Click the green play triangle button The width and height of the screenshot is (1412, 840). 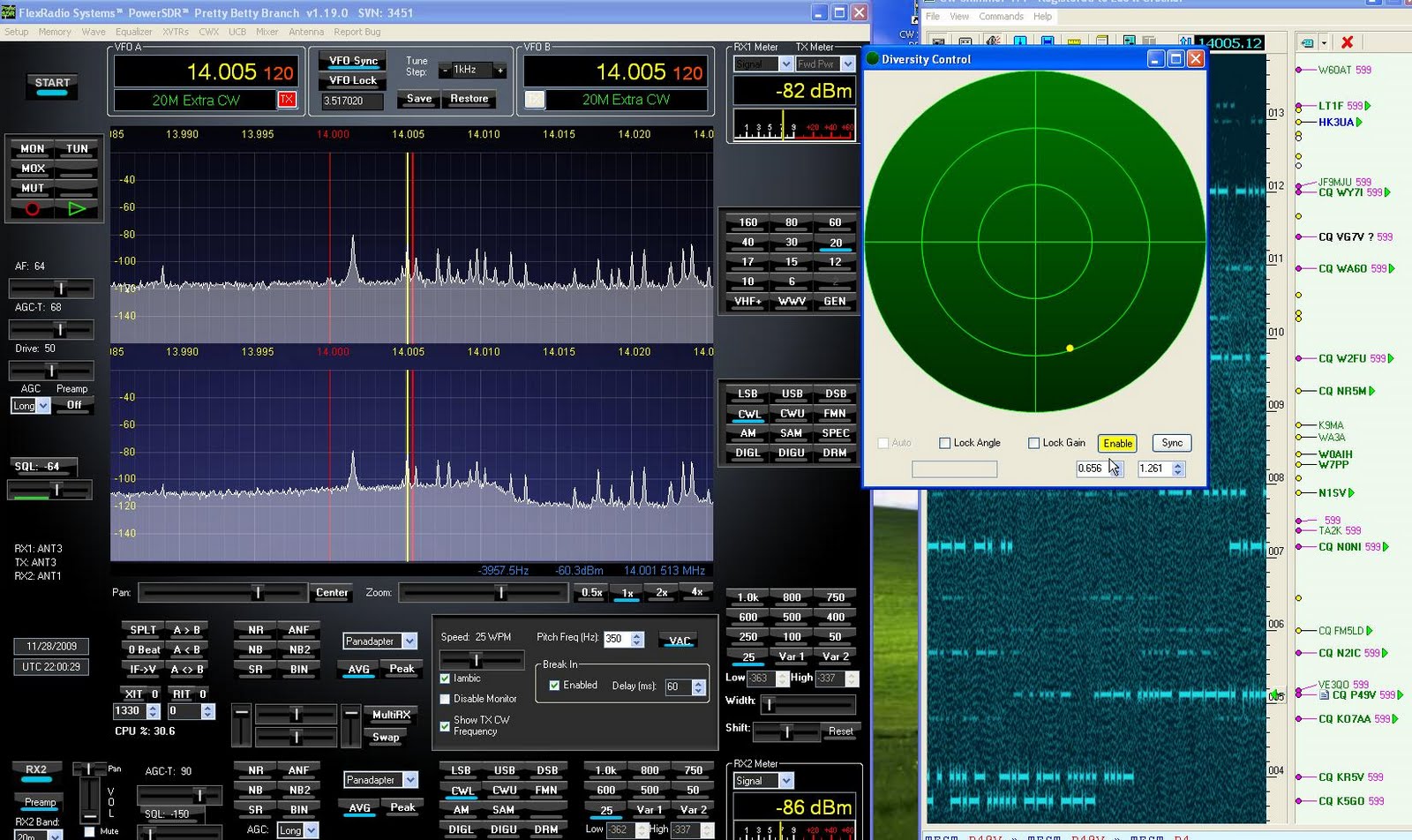click(x=77, y=209)
